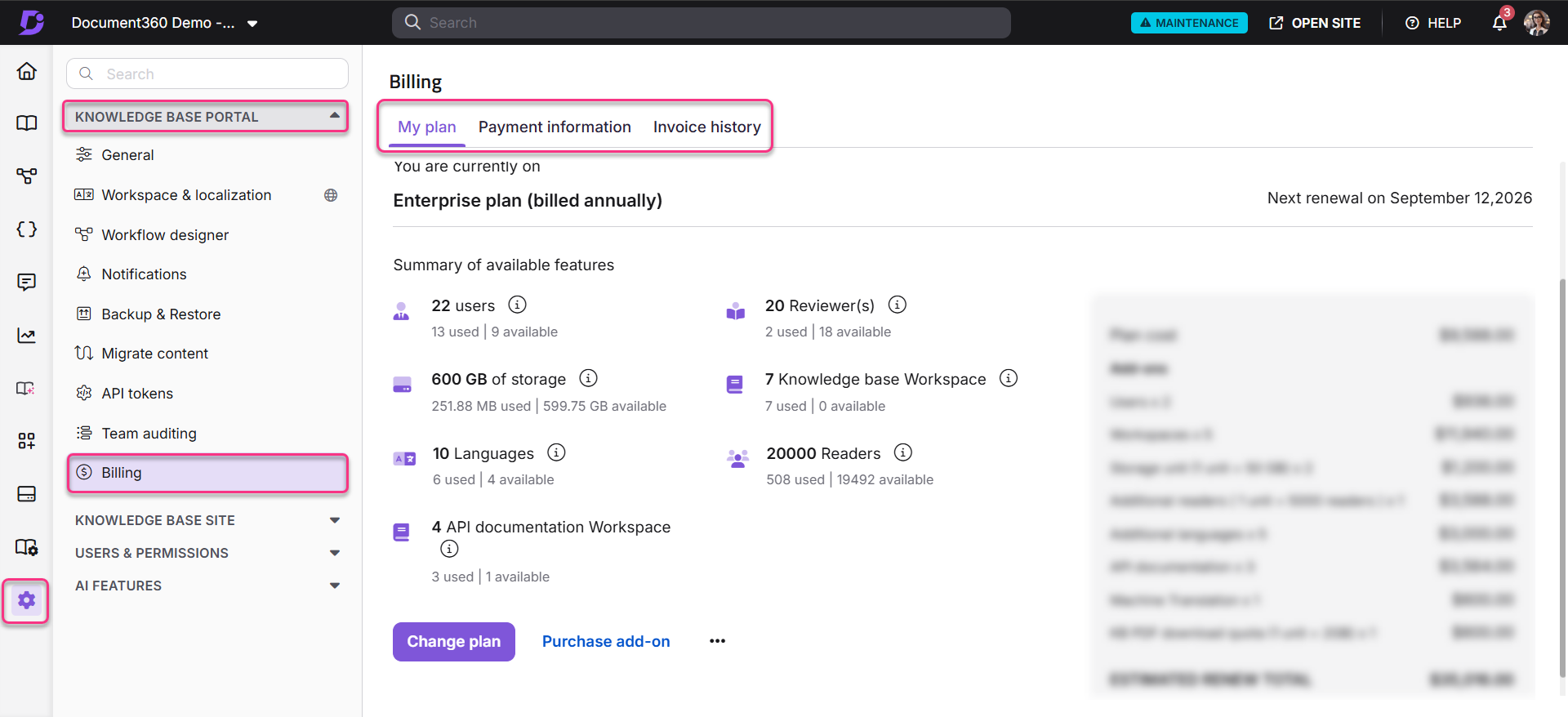Click the Purchase add-on link
Screen dimensions: 1568x717
click(x=606, y=642)
